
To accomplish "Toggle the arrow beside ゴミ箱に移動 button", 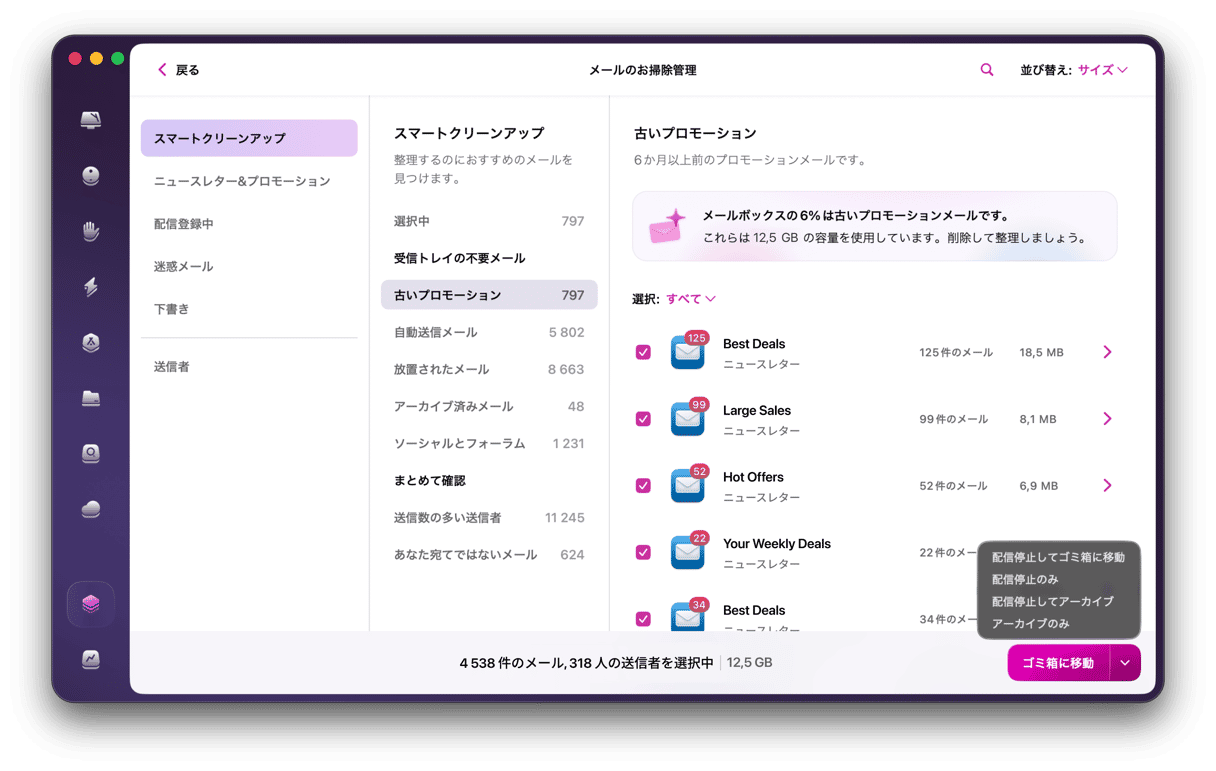I will pyautogui.click(x=1125, y=663).
